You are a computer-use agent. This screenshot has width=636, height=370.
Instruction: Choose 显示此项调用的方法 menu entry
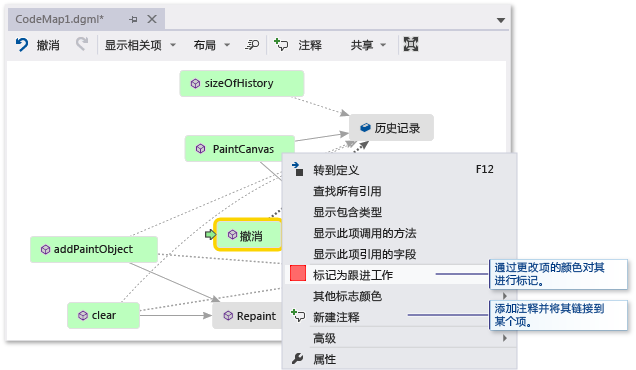coord(400,233)
